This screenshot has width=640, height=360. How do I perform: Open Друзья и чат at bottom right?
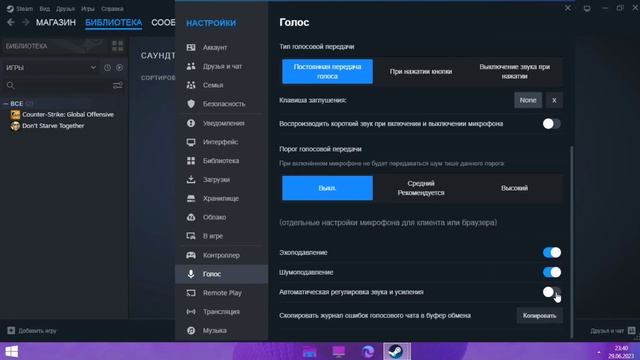[612, 331]
